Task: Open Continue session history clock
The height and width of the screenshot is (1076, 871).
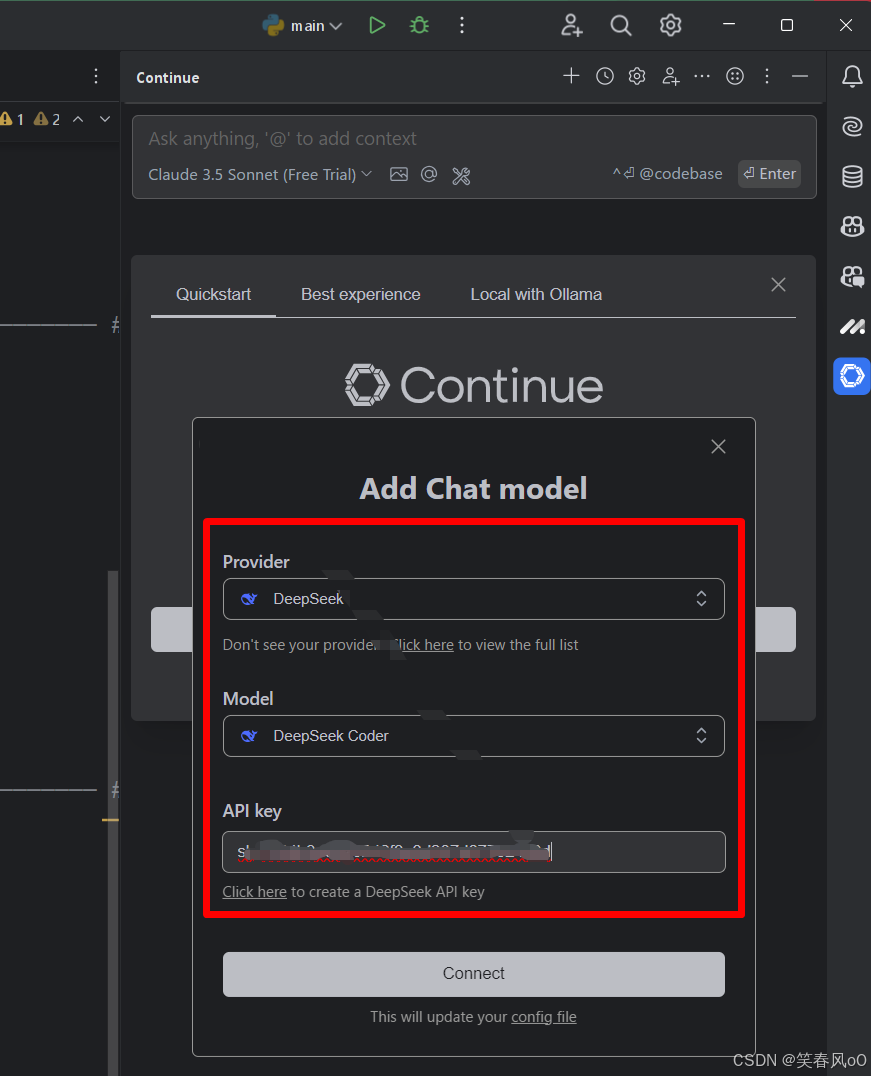Action: tap(605, 76)
